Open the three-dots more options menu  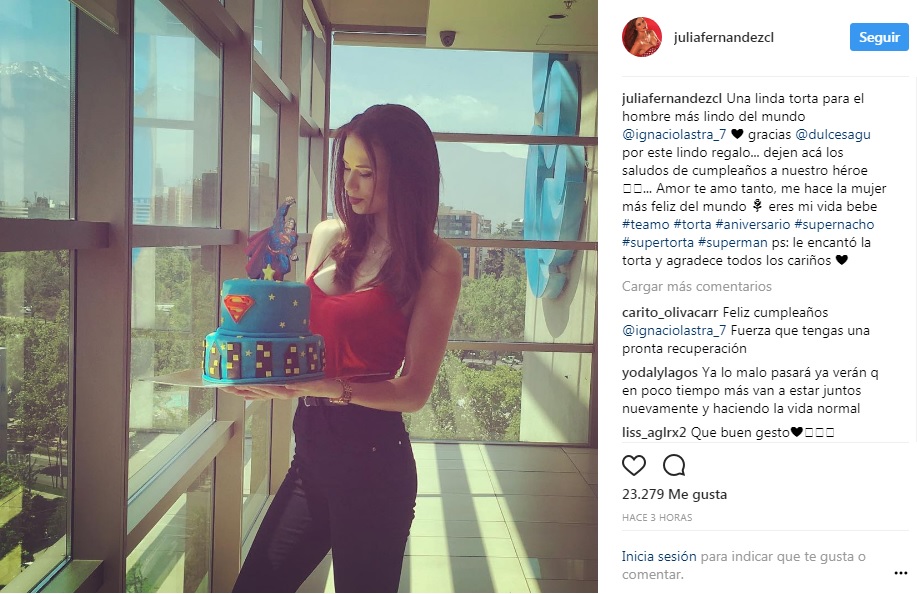901,573
